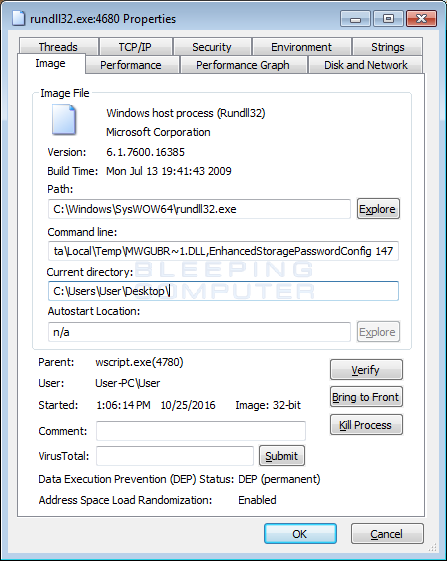447x561 pixels.
Task: Click Bring to Front button
Action: (366, 397)
